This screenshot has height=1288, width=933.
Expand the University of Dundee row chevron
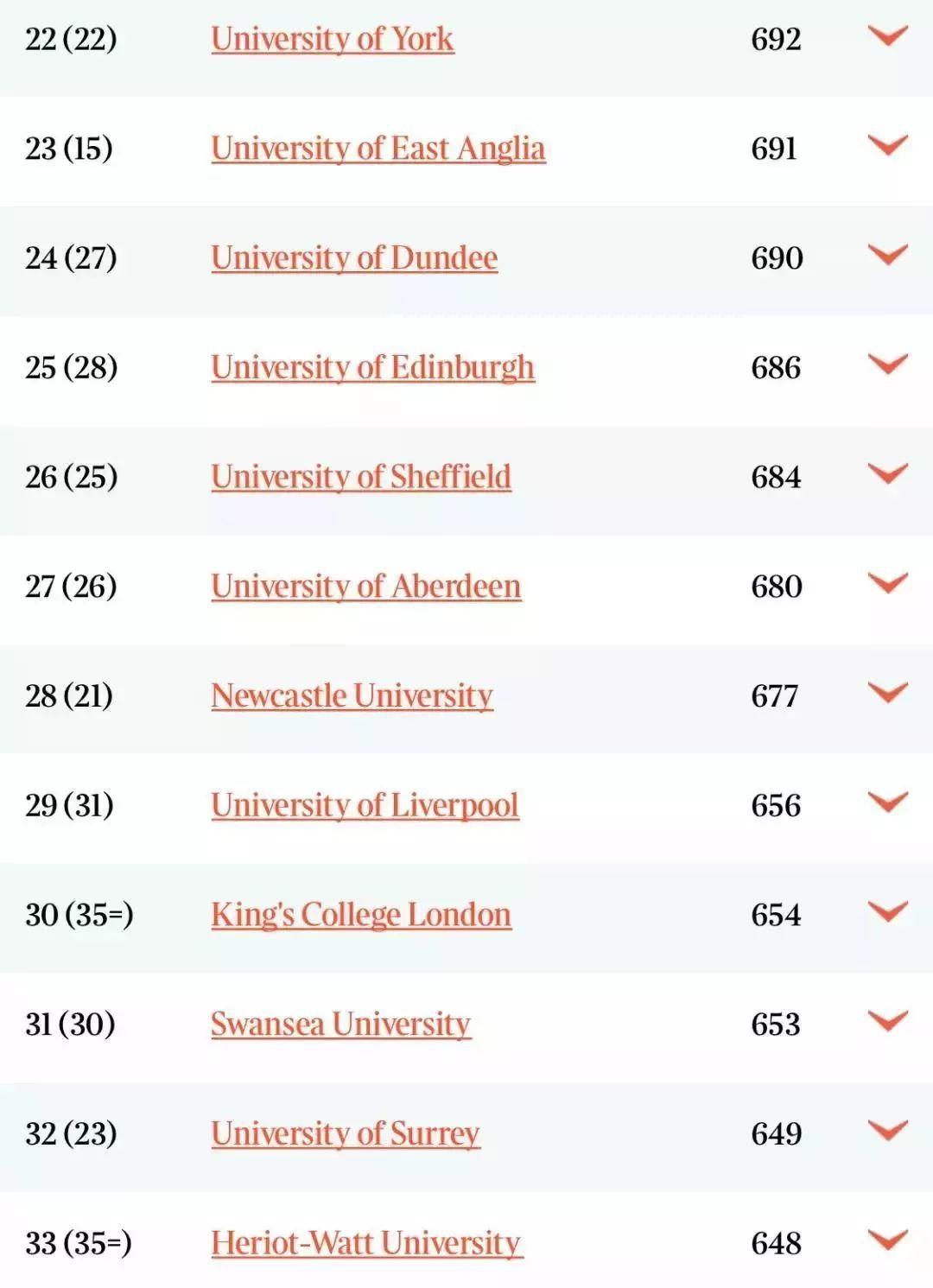[x=887, y=255]
